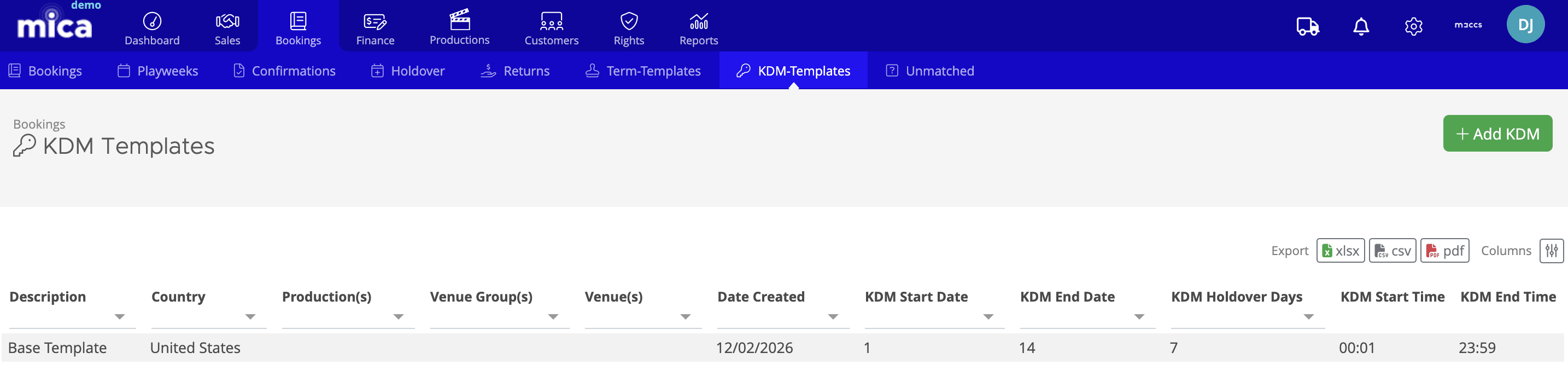
Task: Click the KDM End Date value 14
Action: point(1027,348)
